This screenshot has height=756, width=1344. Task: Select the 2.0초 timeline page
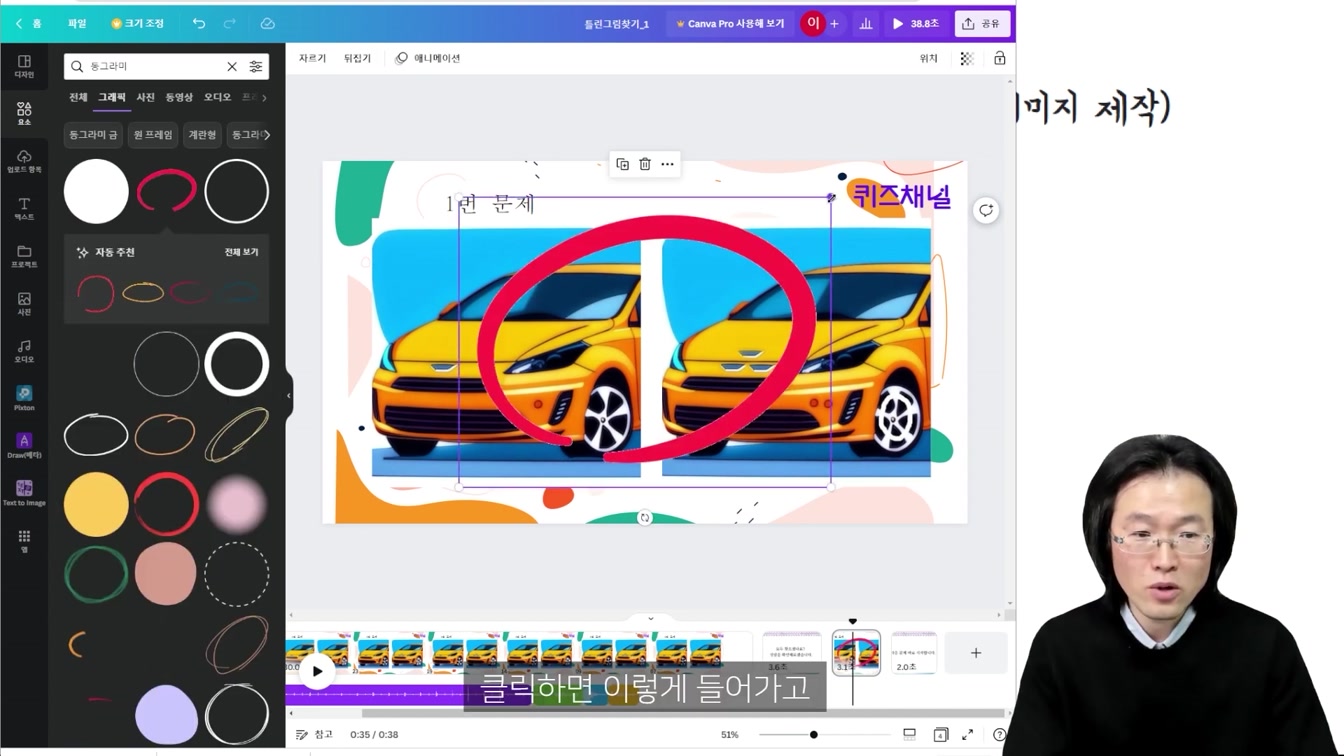914,652
